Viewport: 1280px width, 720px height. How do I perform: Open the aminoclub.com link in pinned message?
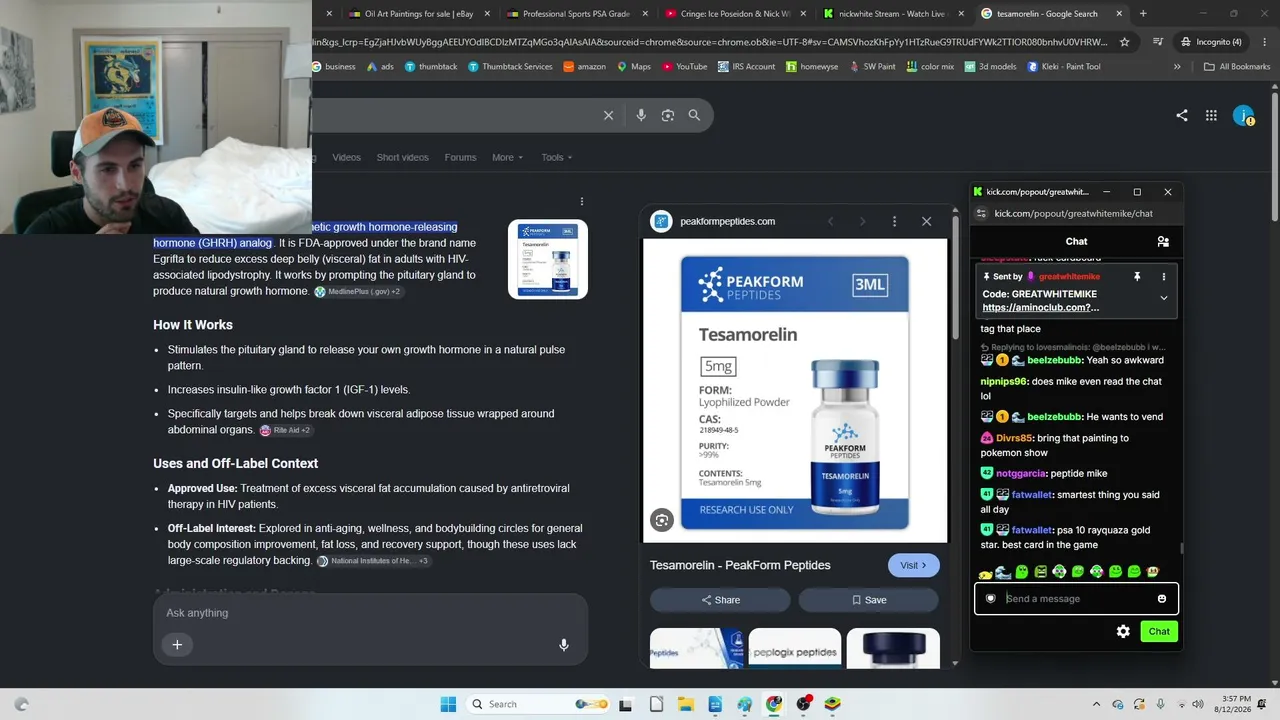(1041, 308)
